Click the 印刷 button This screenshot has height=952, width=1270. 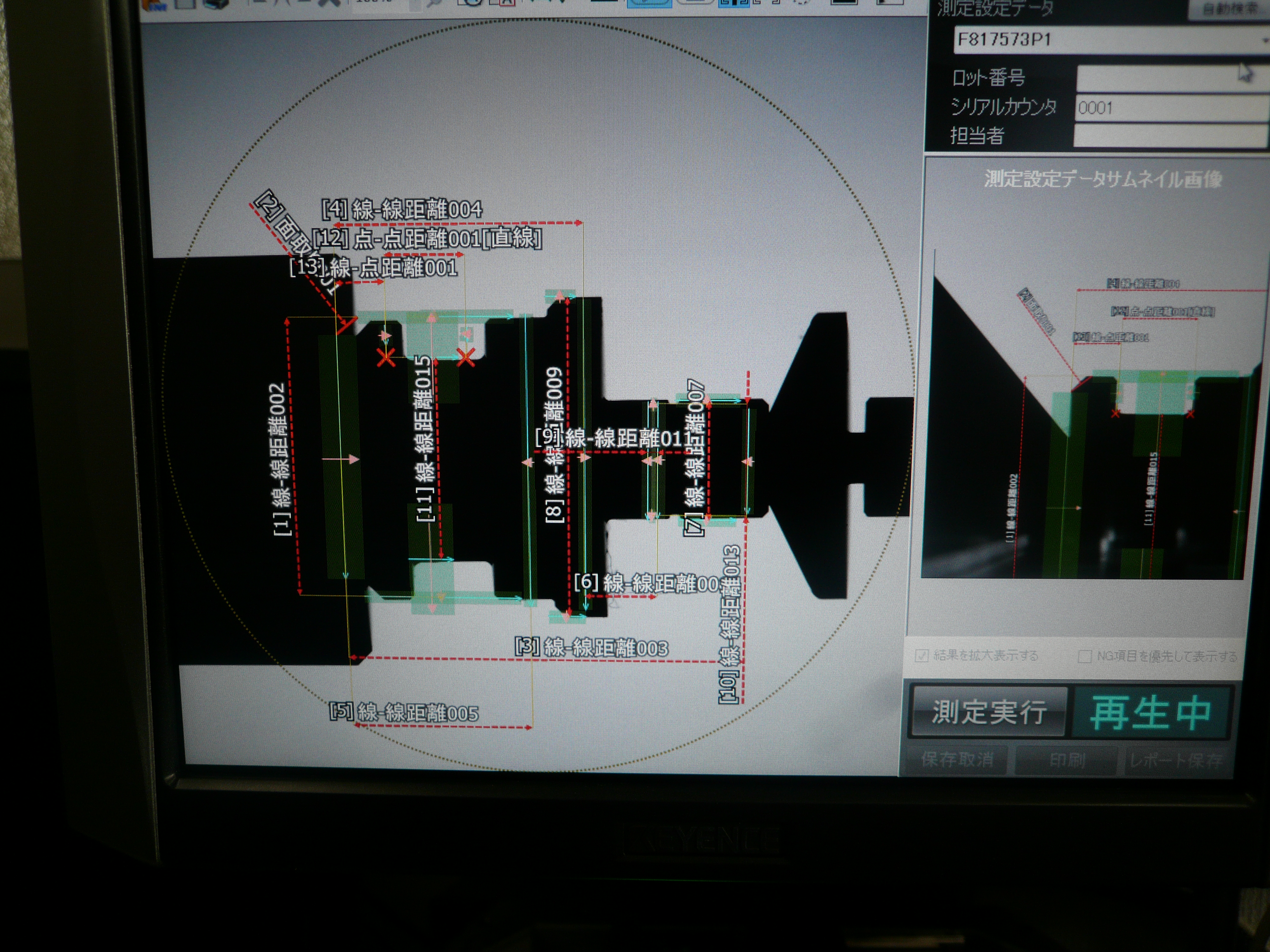click(x=1067, y=760)
